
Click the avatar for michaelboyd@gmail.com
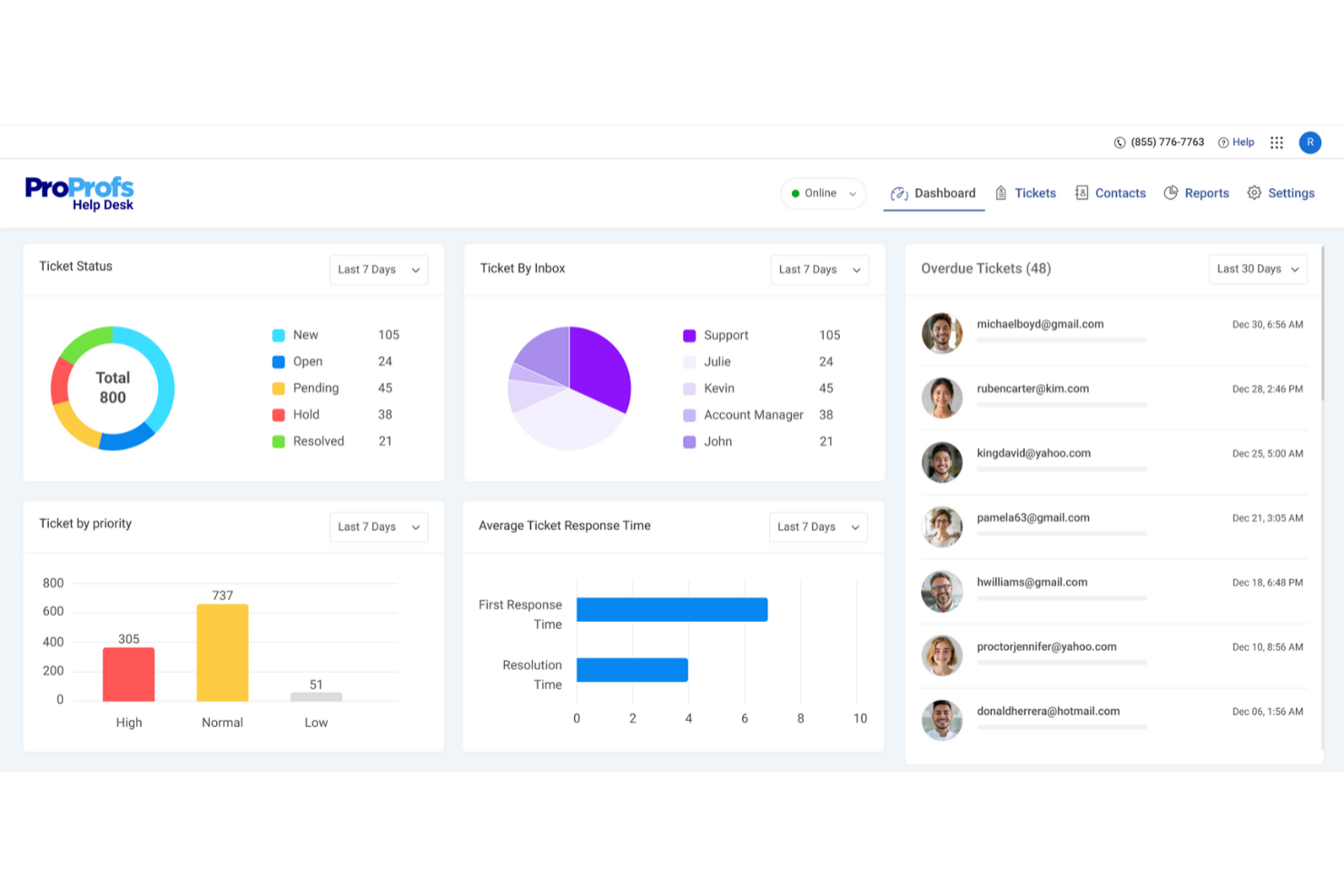tap(942, 333)
